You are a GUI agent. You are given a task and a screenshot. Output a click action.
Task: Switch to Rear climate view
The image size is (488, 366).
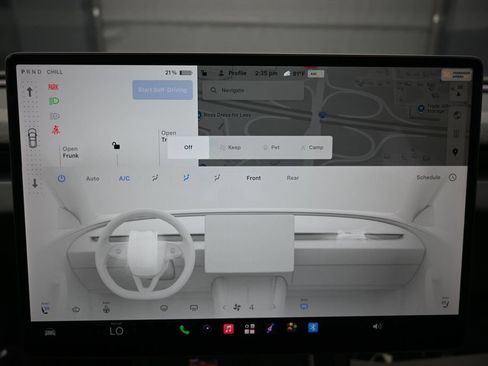292,178
